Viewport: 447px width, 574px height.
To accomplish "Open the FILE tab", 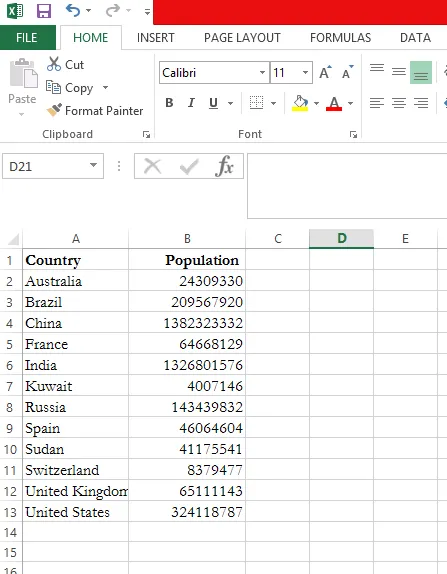I will click(x=27, y=37).
